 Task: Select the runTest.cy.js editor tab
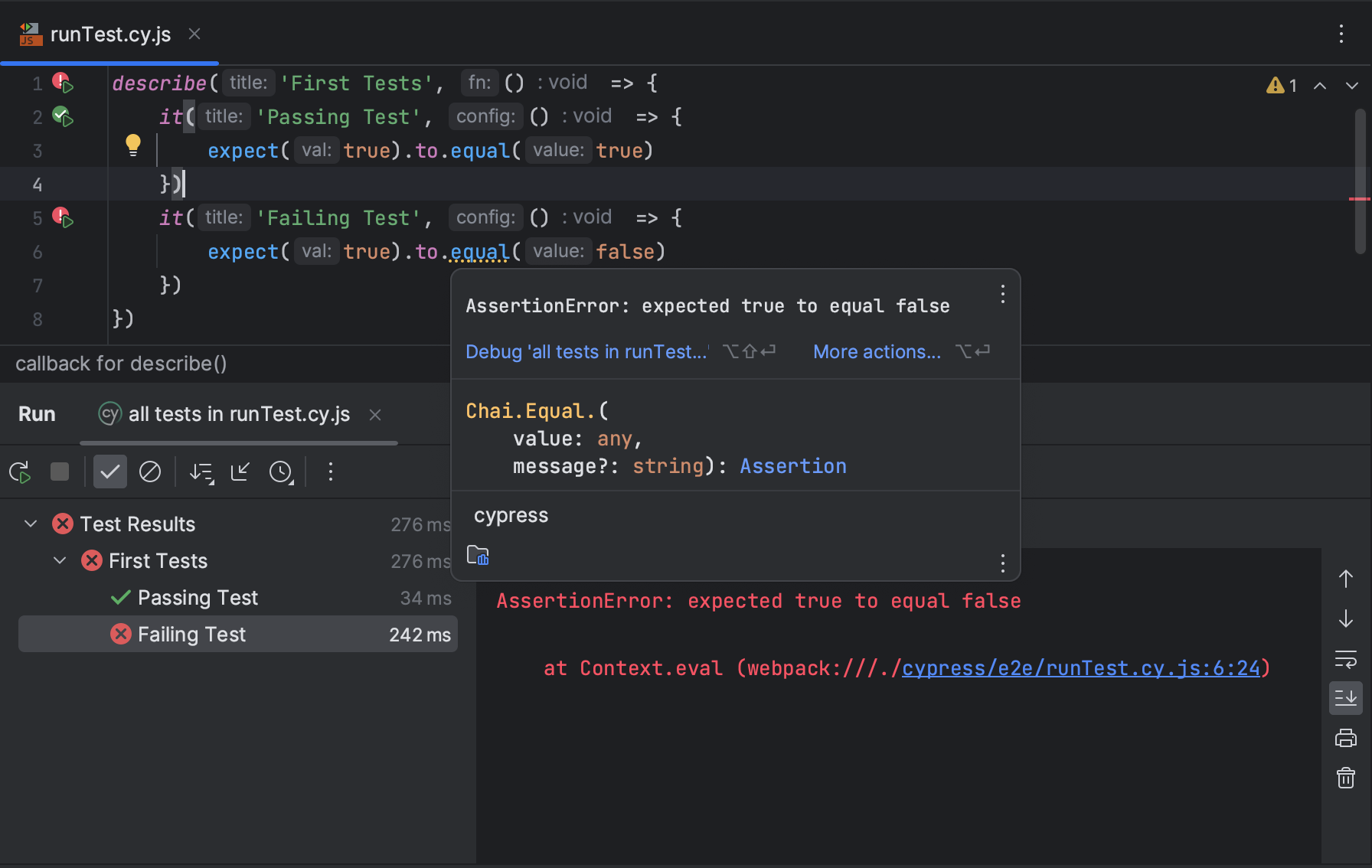(x=110, y=34)
